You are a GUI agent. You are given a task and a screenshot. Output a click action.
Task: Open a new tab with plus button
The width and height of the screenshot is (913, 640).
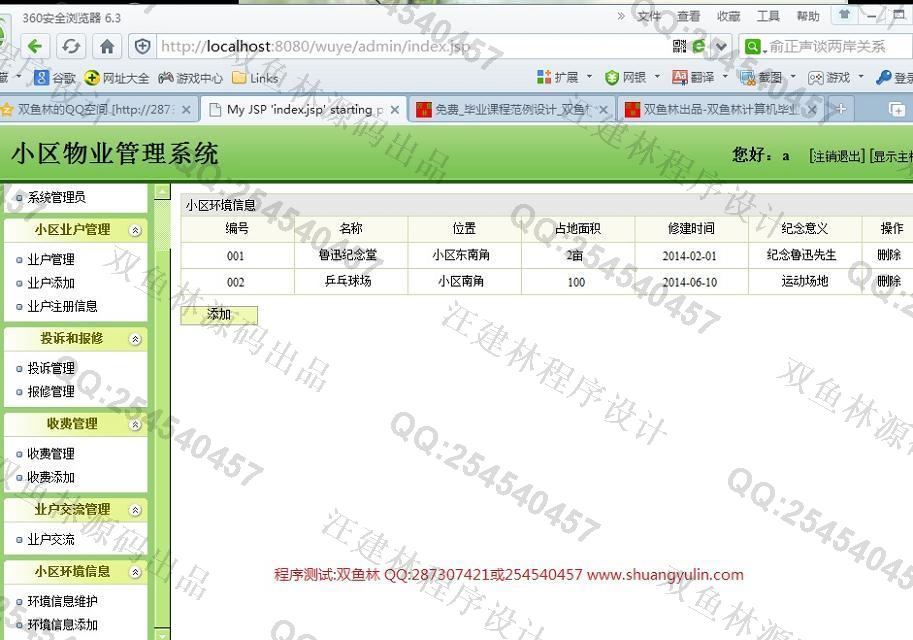click(840, 109)
